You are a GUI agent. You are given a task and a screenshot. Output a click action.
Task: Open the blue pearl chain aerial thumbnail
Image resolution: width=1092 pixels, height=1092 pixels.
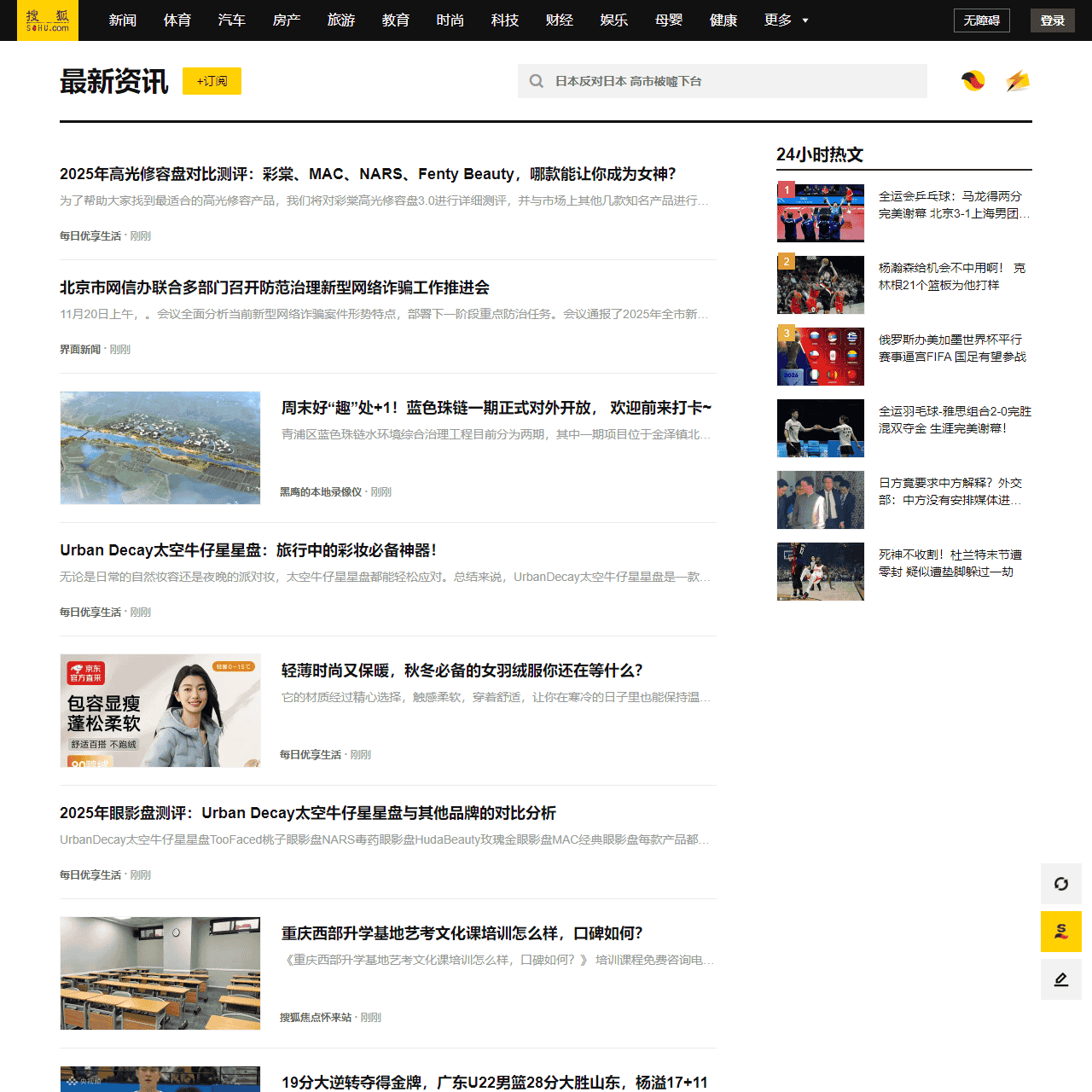pos(160,448)
